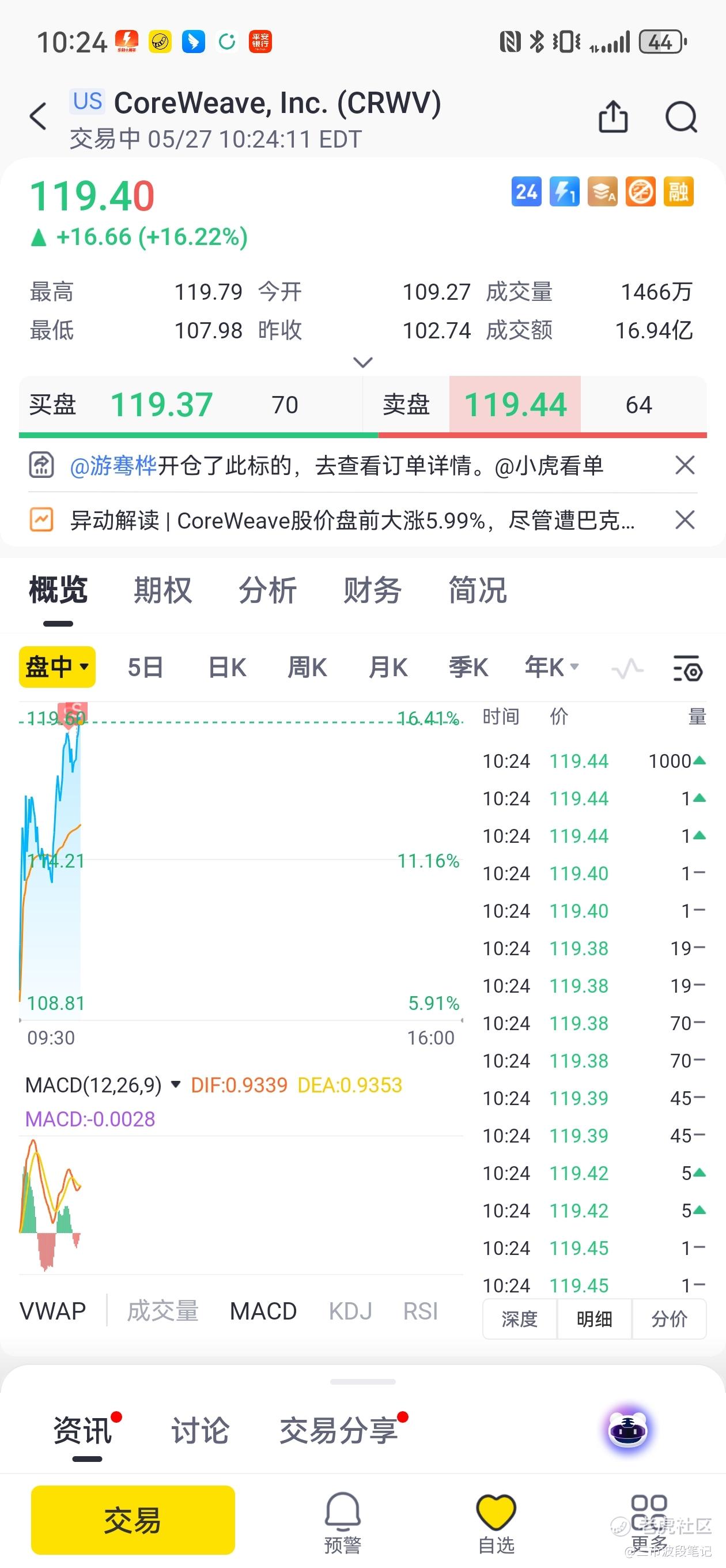Image resolution: width=726 pixels, height=1568 pixels.
Task: Open the 交易分享 tab
Action: (x=338, y=1430)
